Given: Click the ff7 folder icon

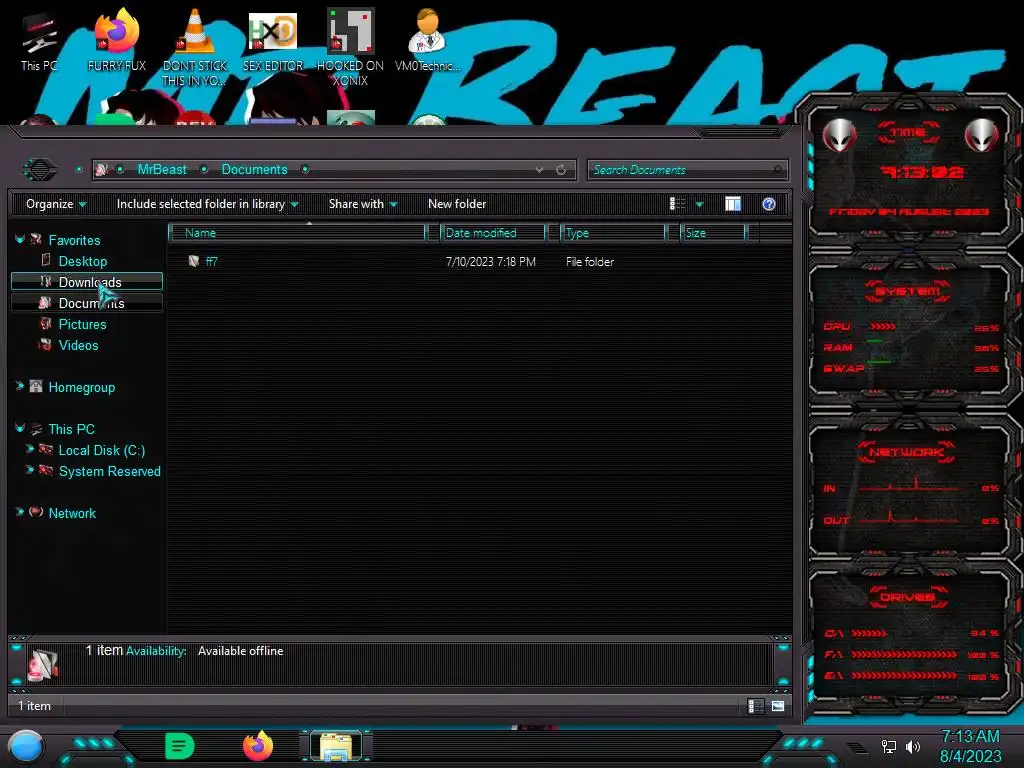Looking at the screenshot, I should point(194,261).
